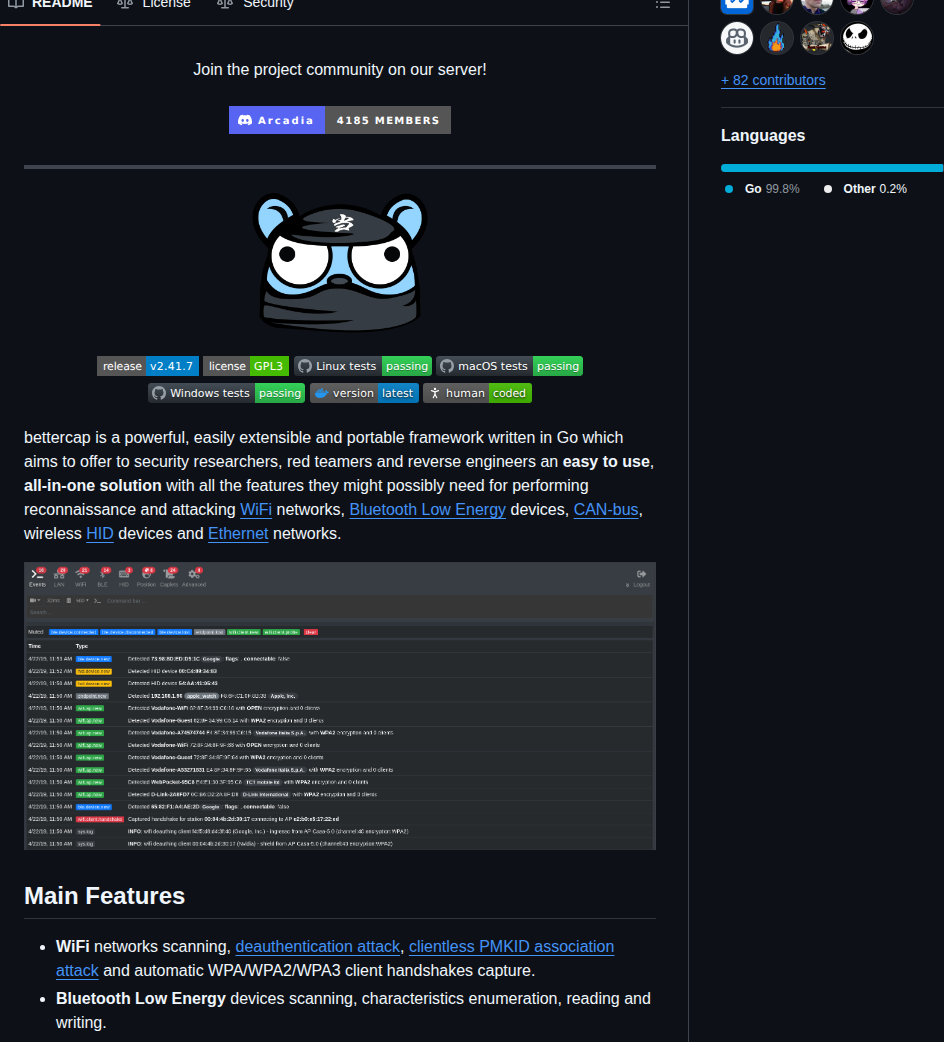944x1042 pixels.
Task: Open the license GPL3 badge
Action: [246, 366]
